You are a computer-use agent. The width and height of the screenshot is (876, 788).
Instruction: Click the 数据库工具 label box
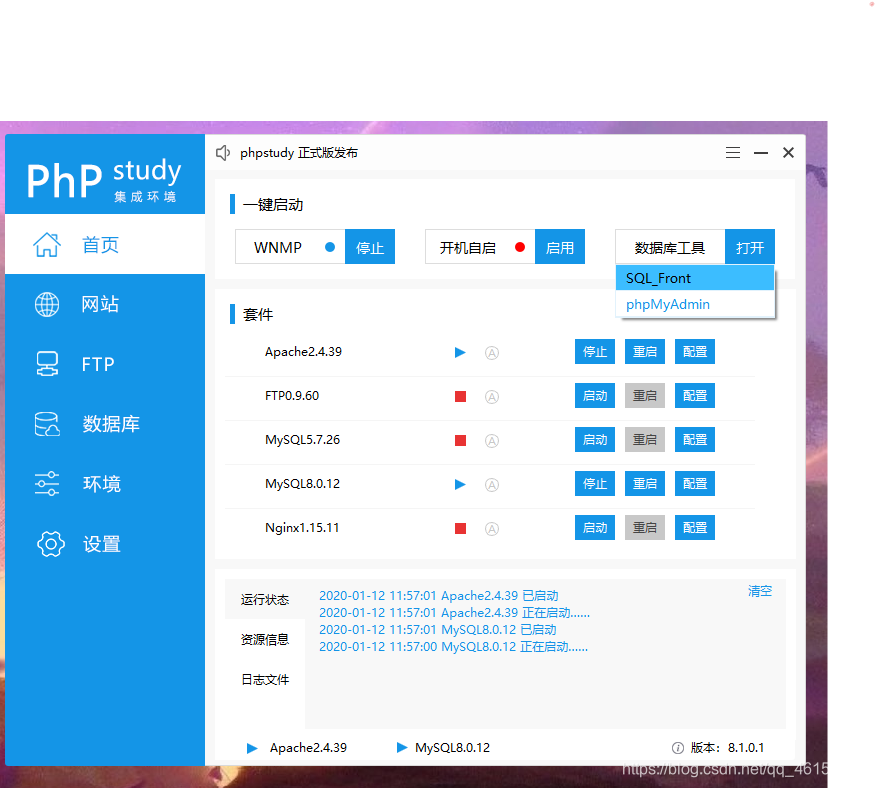point(670,246)
